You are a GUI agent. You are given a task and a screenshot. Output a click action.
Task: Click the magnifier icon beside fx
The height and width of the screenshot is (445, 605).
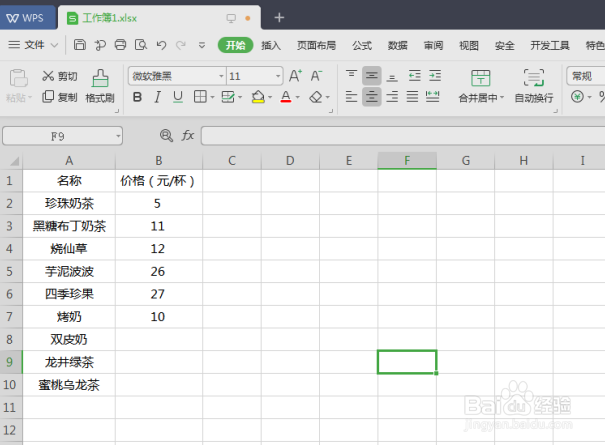166,135
